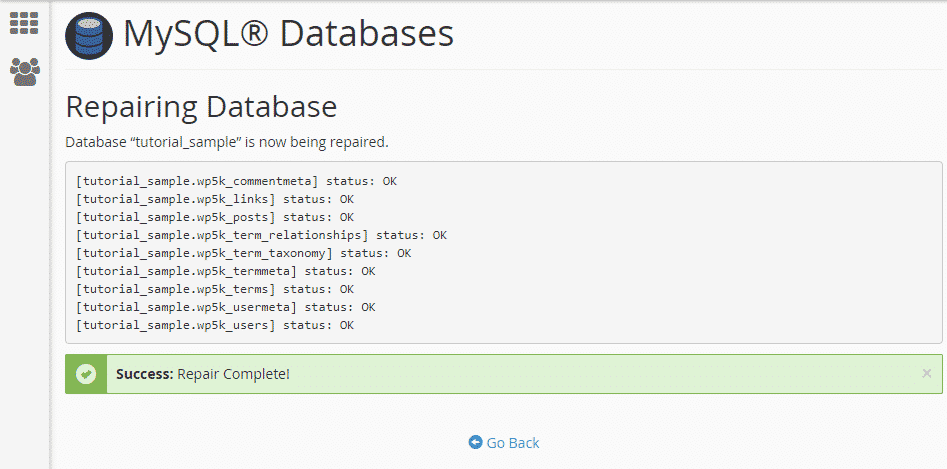
Task: Click the Repairing Database heading
Action: 200,106
